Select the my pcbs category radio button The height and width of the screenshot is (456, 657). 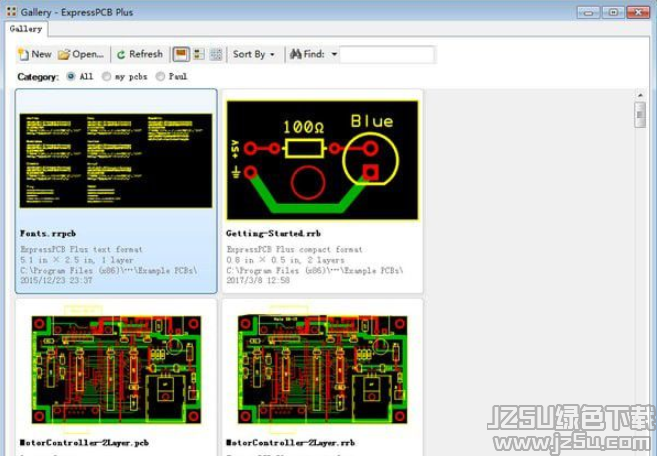coord(106,76)
